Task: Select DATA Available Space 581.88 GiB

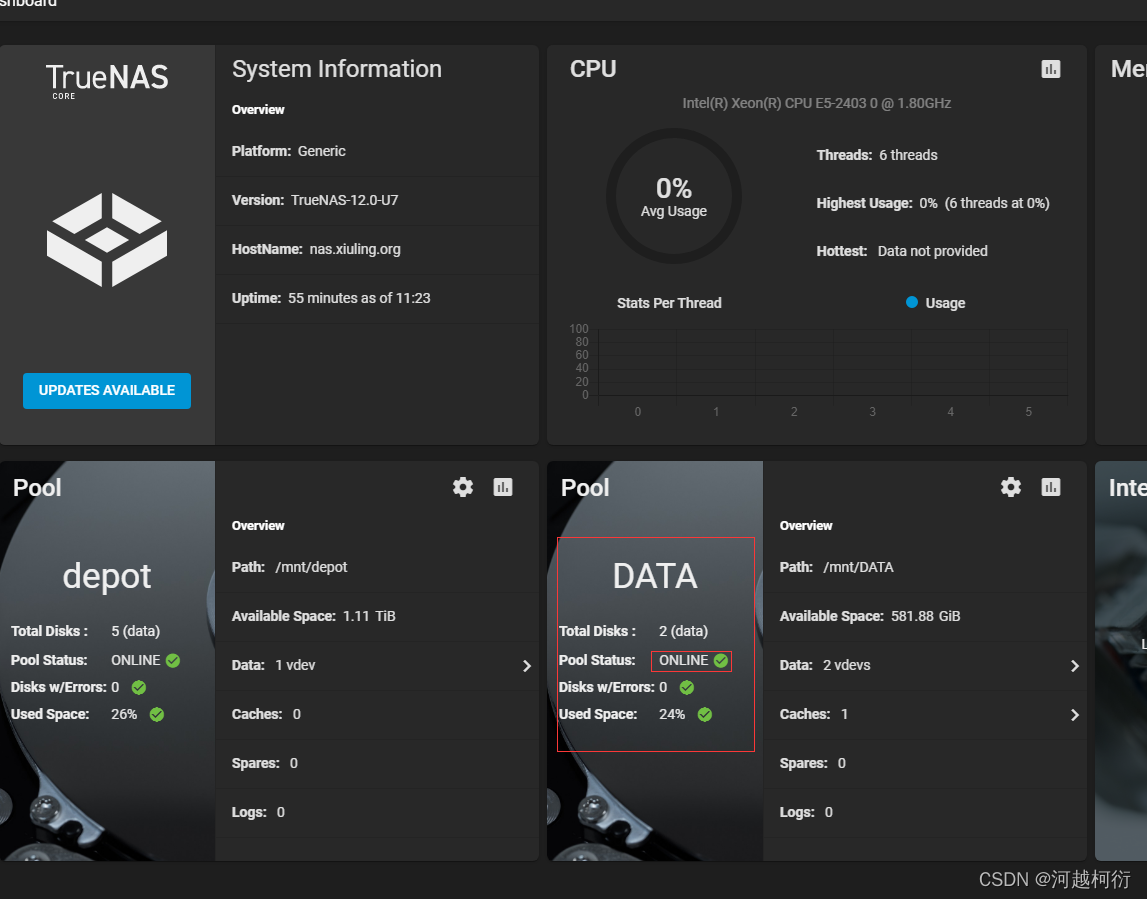Action: click(870, 617)
